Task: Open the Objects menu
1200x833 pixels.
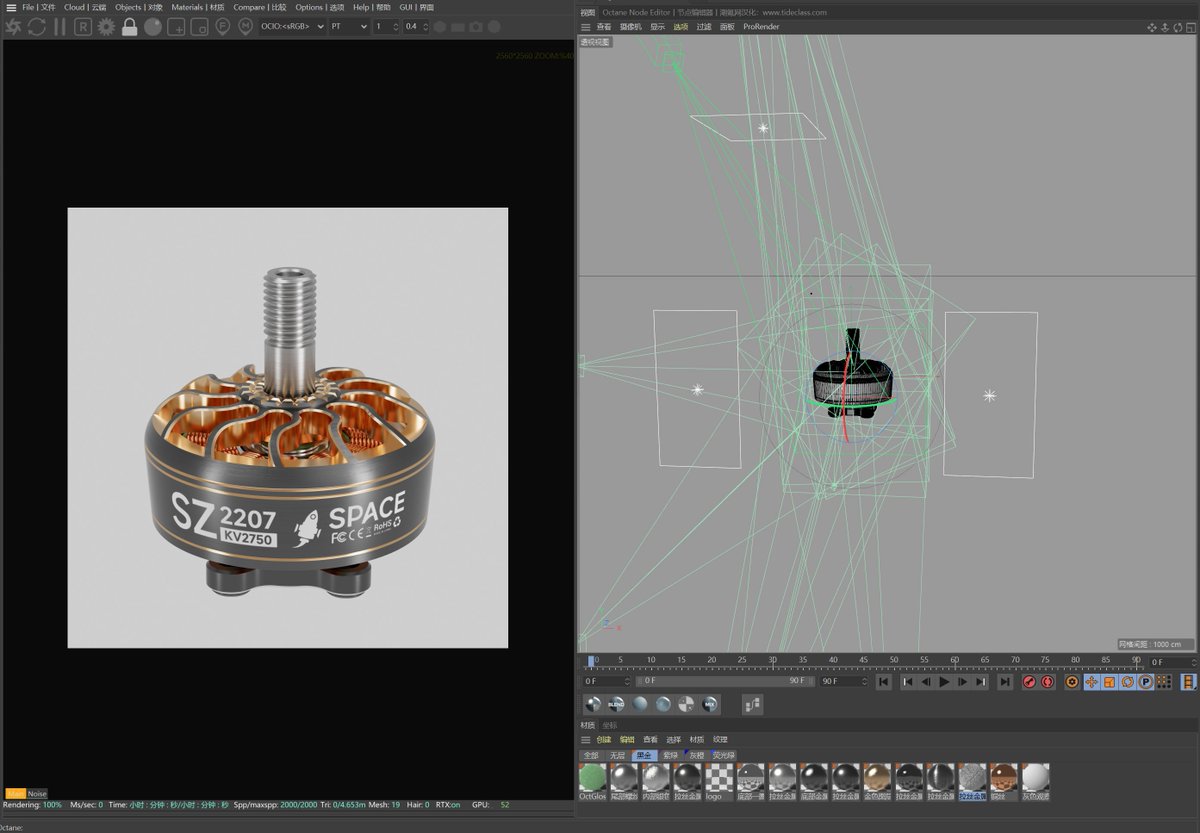Action: (138, 7)
